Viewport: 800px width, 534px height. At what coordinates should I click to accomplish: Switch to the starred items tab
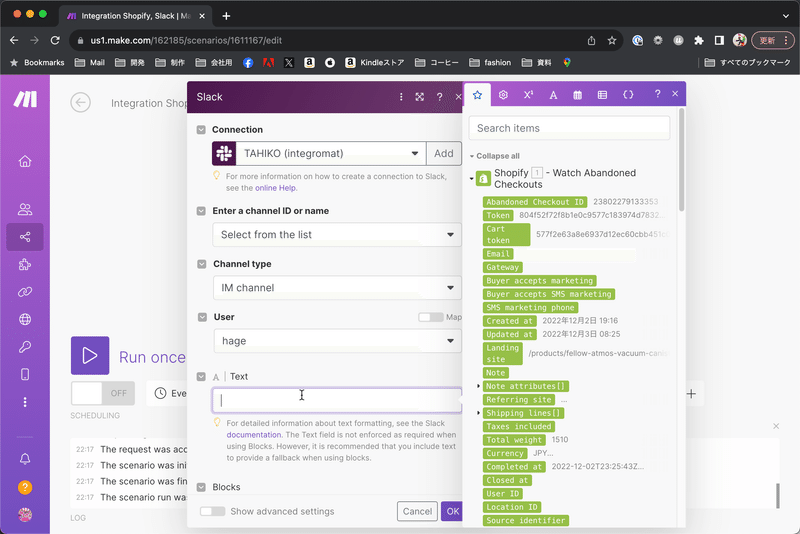pos(478,95)
